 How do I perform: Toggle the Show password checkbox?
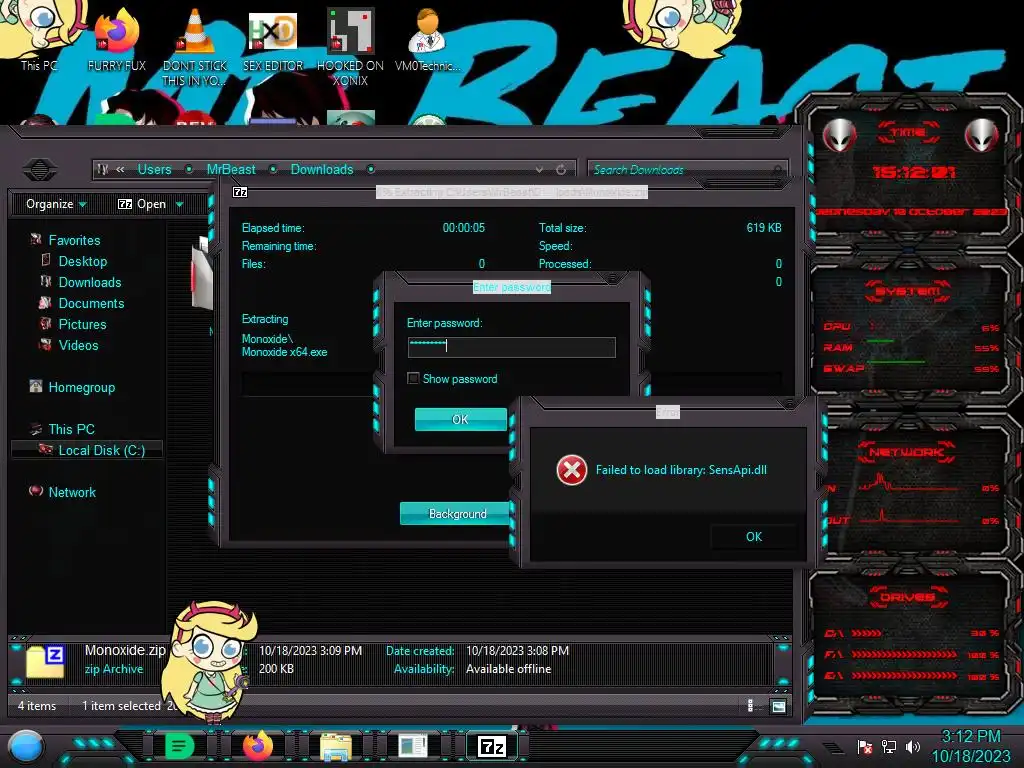coord(413,379)
